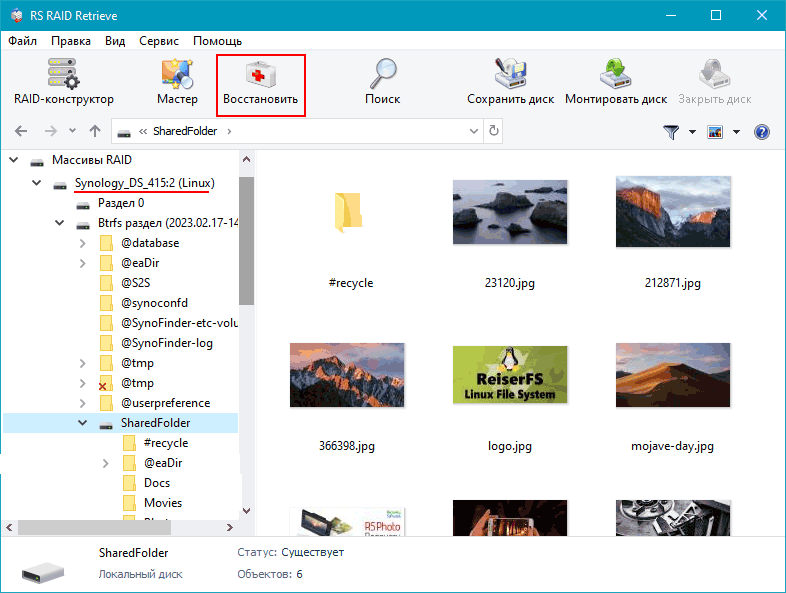Select the @synoconfd folder

click(x=154, y=303)
